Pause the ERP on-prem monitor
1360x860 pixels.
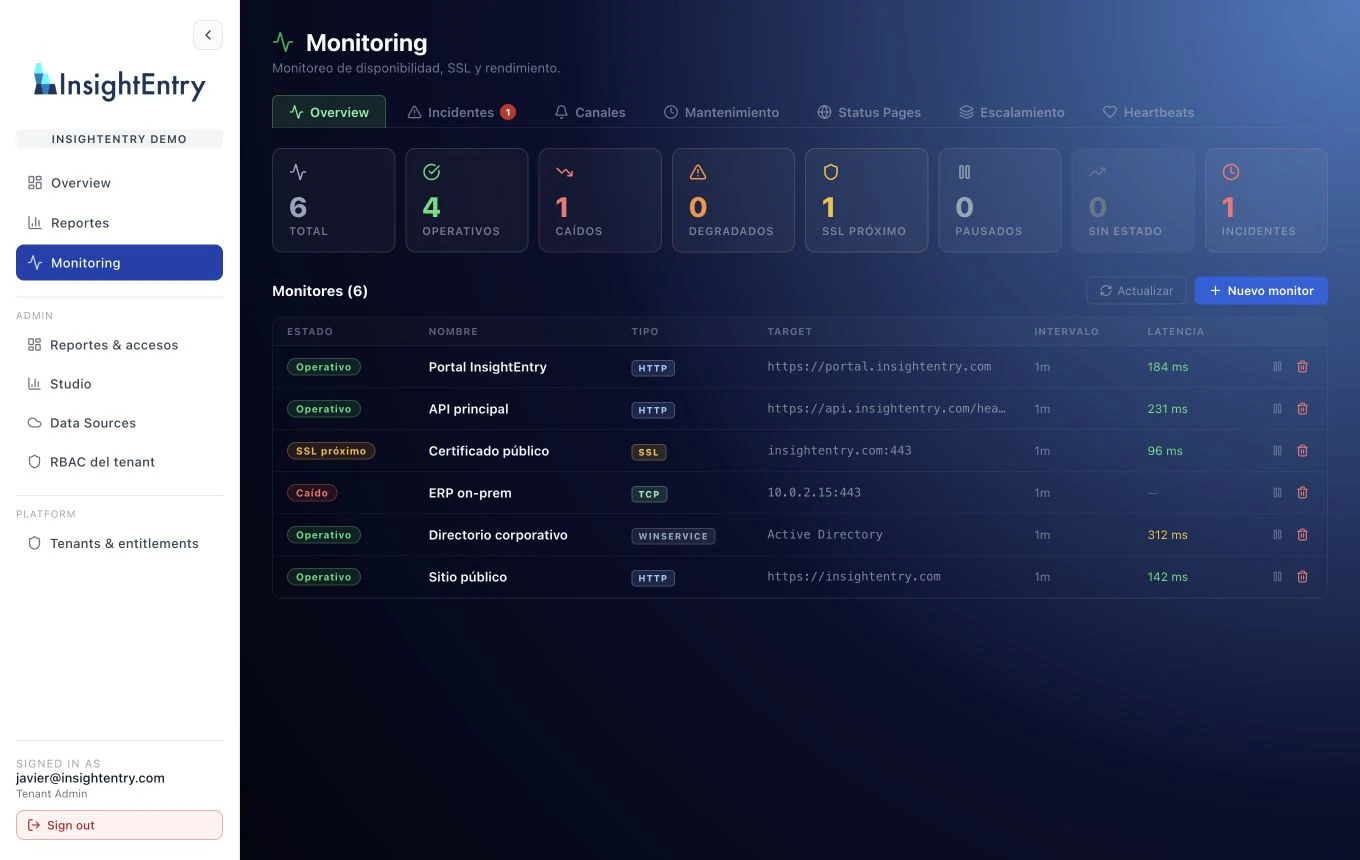coord(1277,493)
